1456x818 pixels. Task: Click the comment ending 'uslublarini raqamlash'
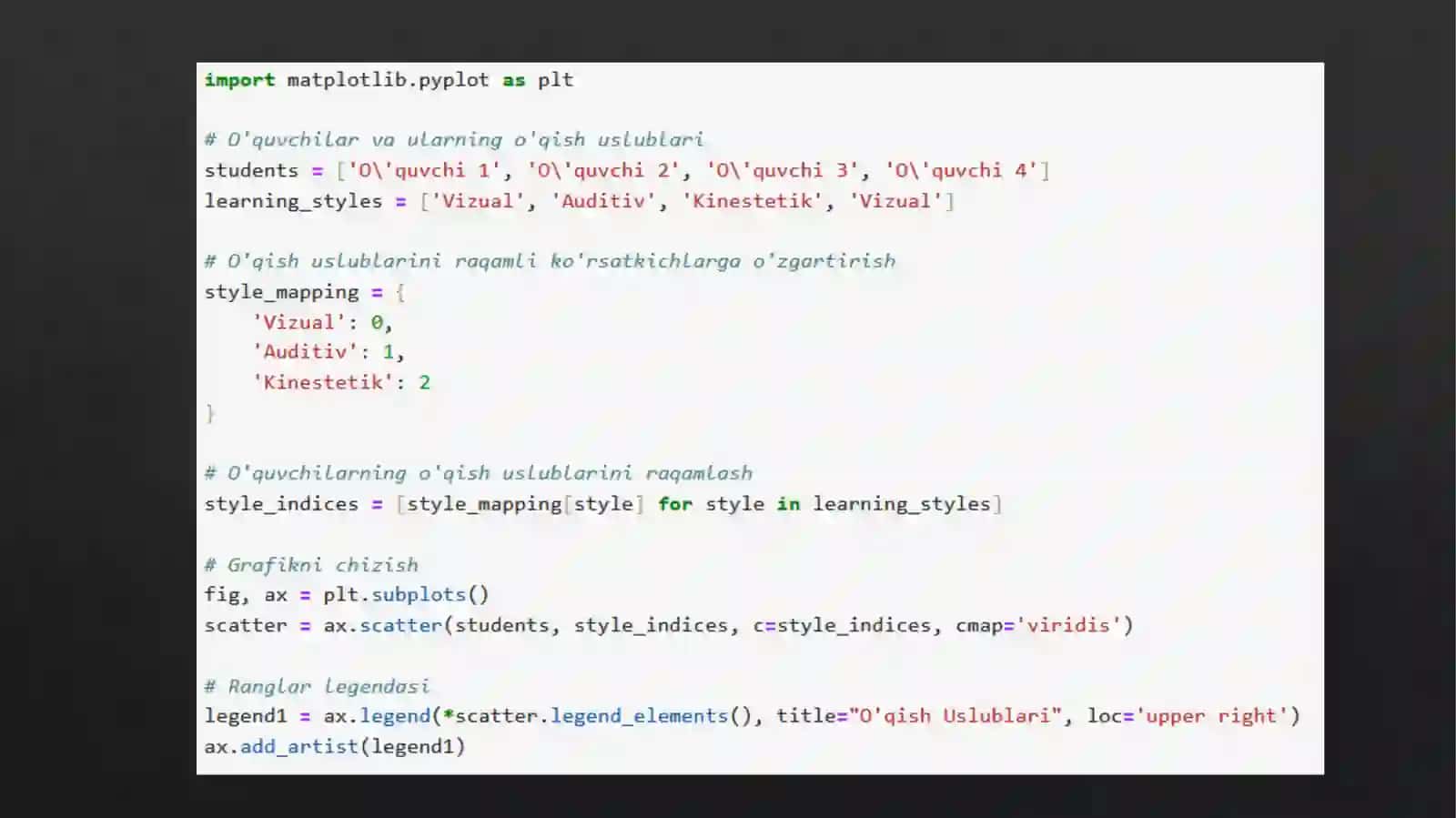coord(479,473)
